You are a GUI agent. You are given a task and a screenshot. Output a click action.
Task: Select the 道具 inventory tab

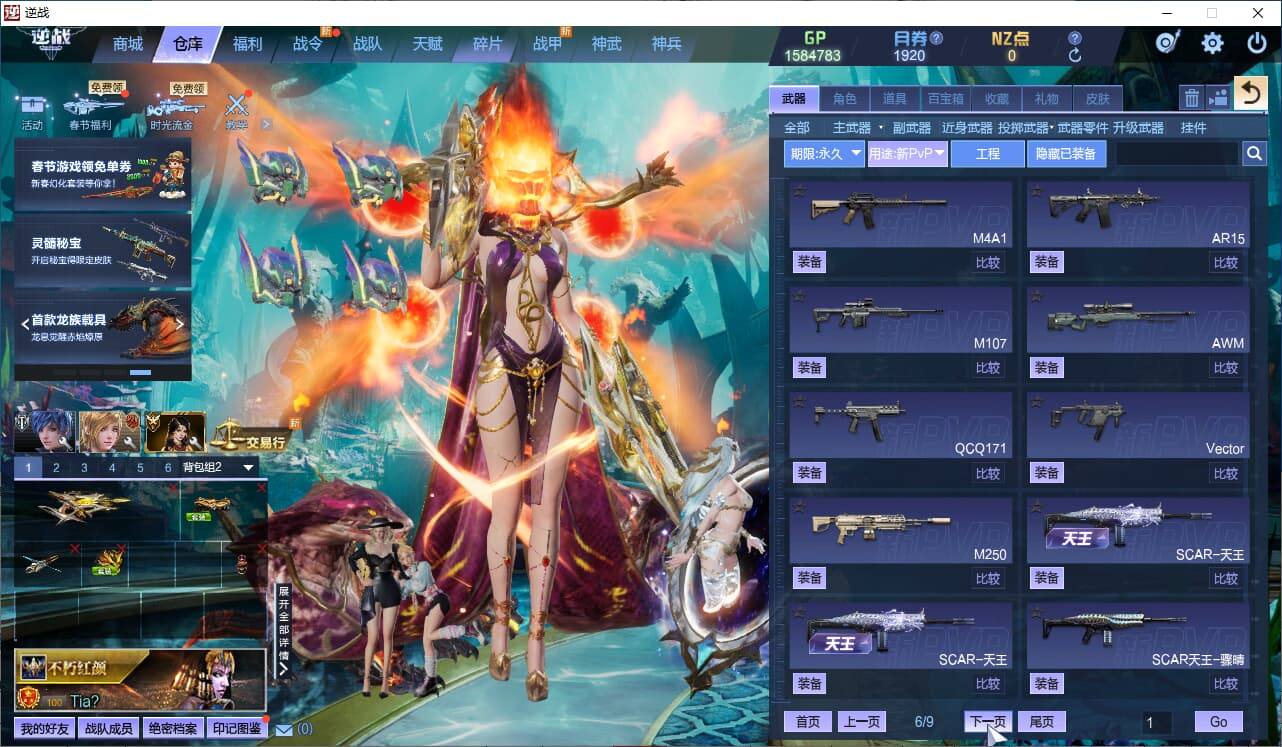894,98
